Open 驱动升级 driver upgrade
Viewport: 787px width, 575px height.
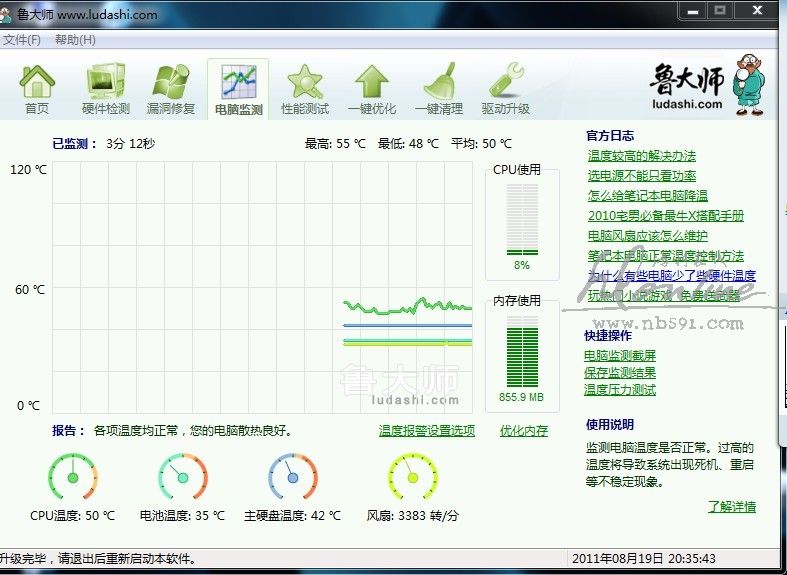[x=505, y=89]
